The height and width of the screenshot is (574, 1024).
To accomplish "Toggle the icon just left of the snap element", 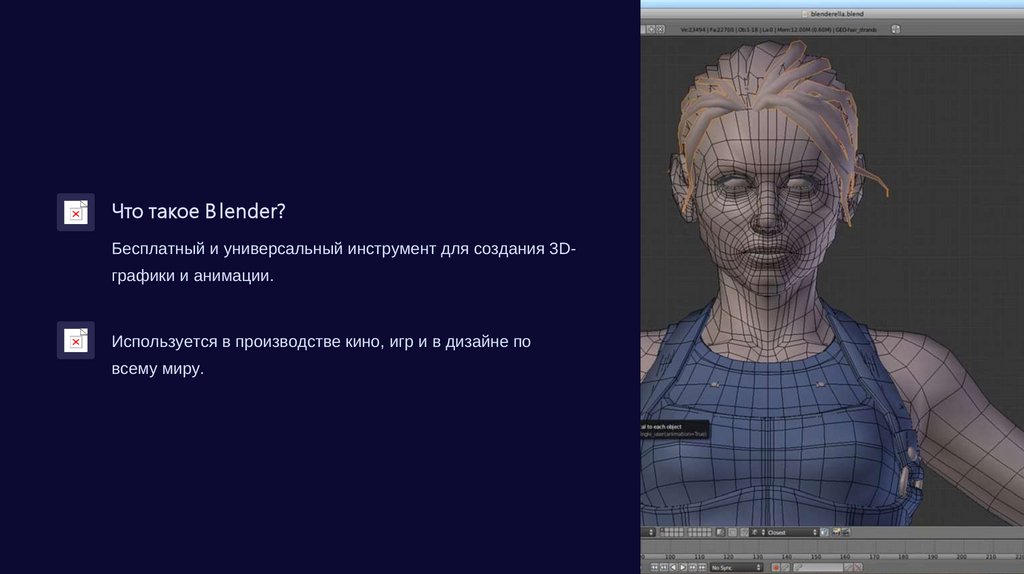I will pyautogui.click(x=744, y=532).
